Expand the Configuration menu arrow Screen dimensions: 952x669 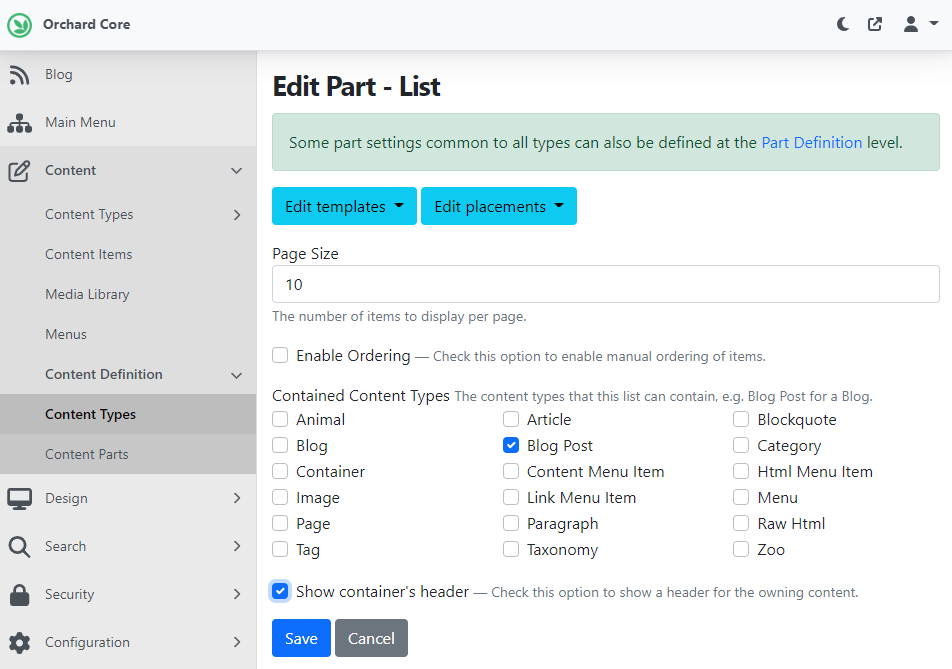237,642
